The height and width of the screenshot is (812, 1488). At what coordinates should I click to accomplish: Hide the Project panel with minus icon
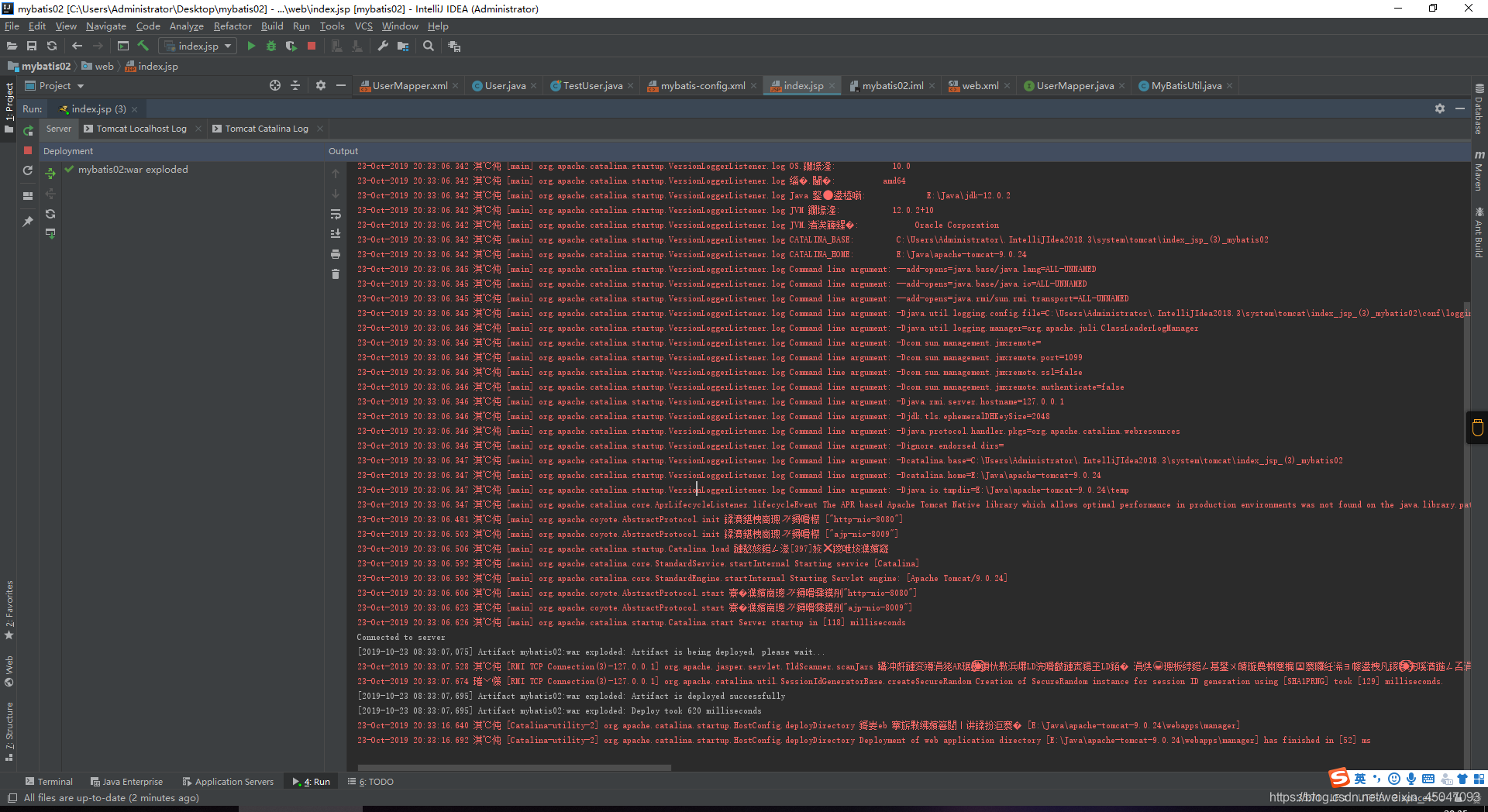click(x=341, y=86)
